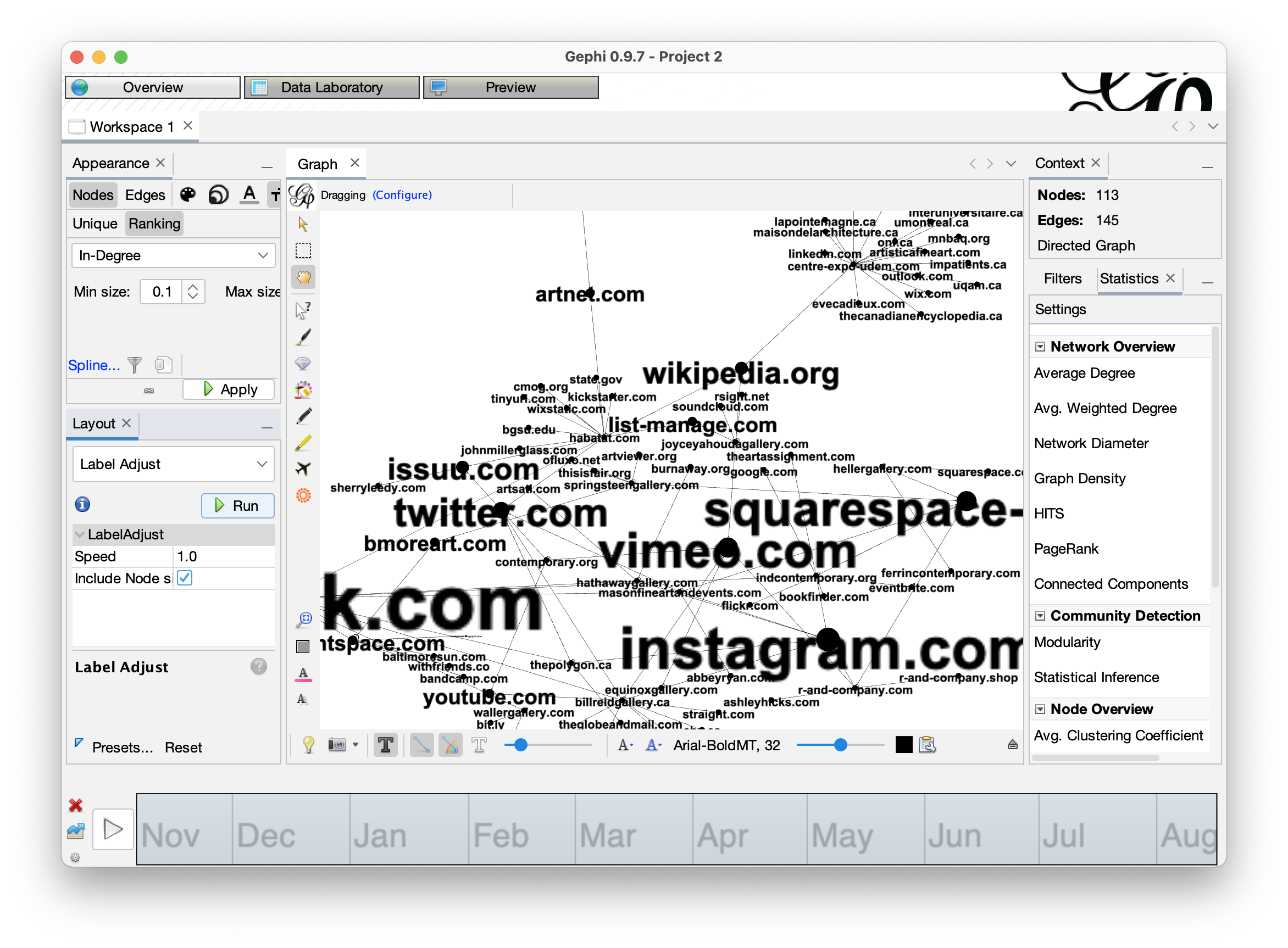The image size is (1288, 948).
Task: Run the Label Adjust layout
Action: pyautogui.click(x=237, y=505)
